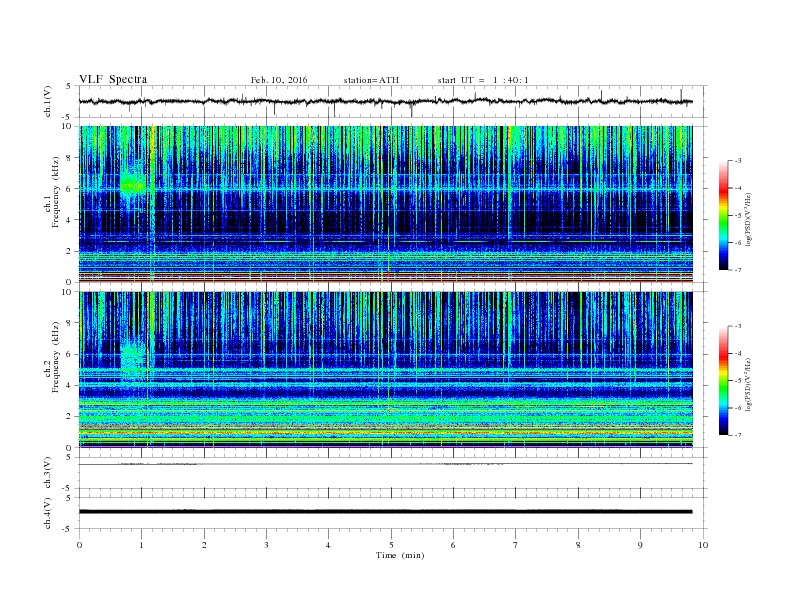Viewport: 792px width, 612px height.
Task: Click the time axis tick label "9"
Action: tap(640, 545)
